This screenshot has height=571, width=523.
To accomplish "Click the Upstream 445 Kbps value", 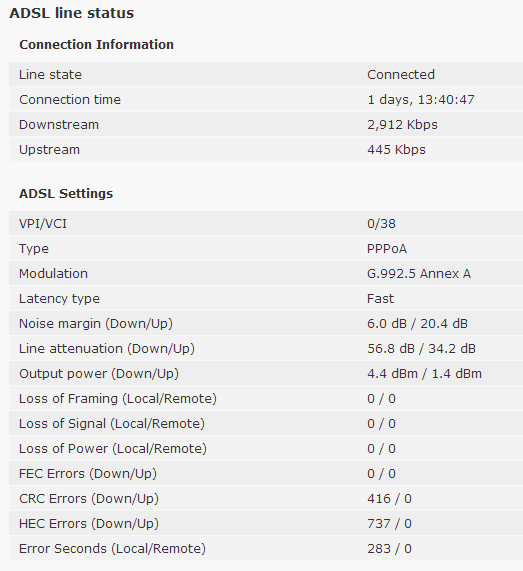I will click(396, 150).
